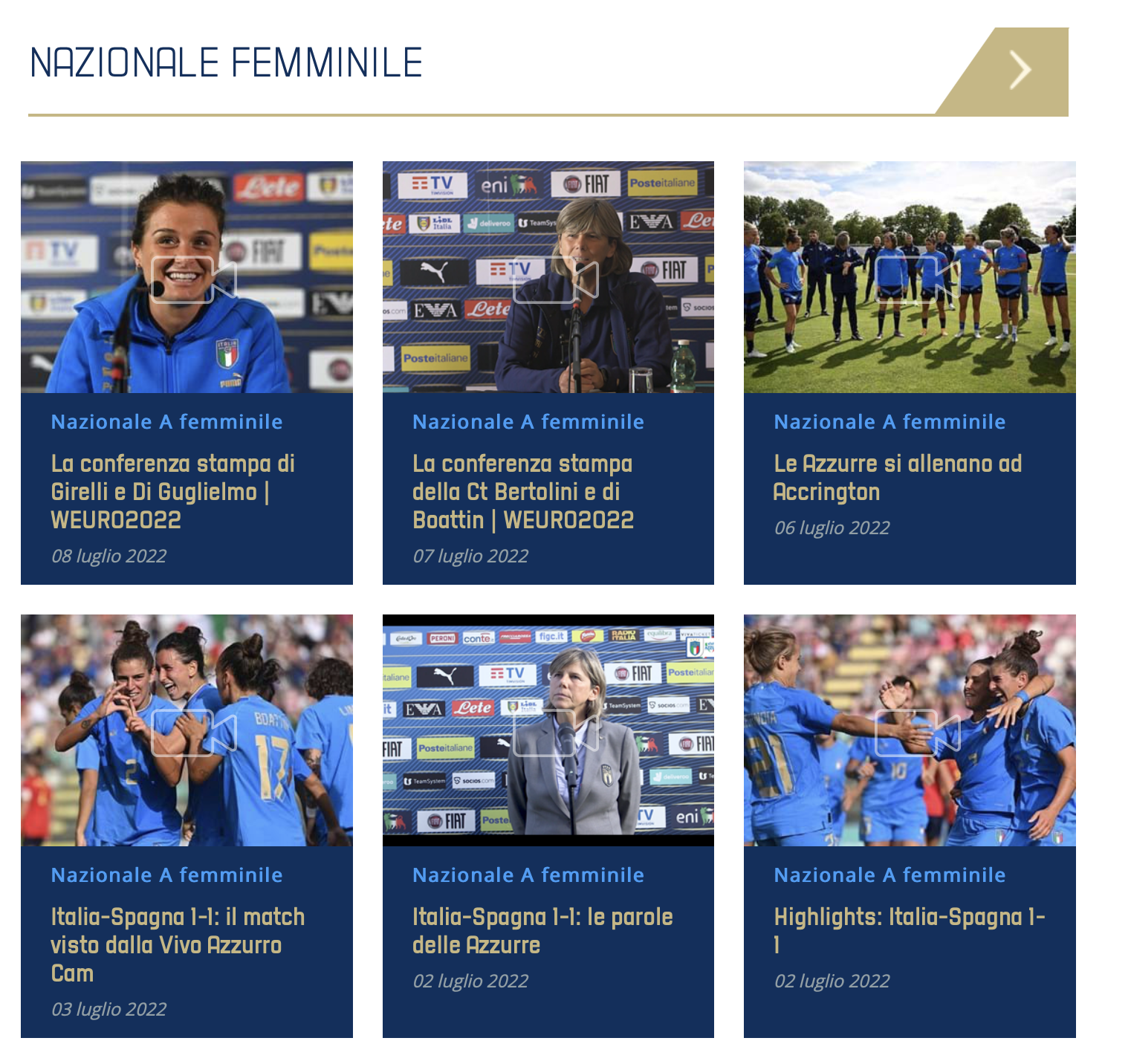The image size is (1131, 1064).
Task: Select category label above Highlights Italia-Spagna title
Action: pos(889,875)
